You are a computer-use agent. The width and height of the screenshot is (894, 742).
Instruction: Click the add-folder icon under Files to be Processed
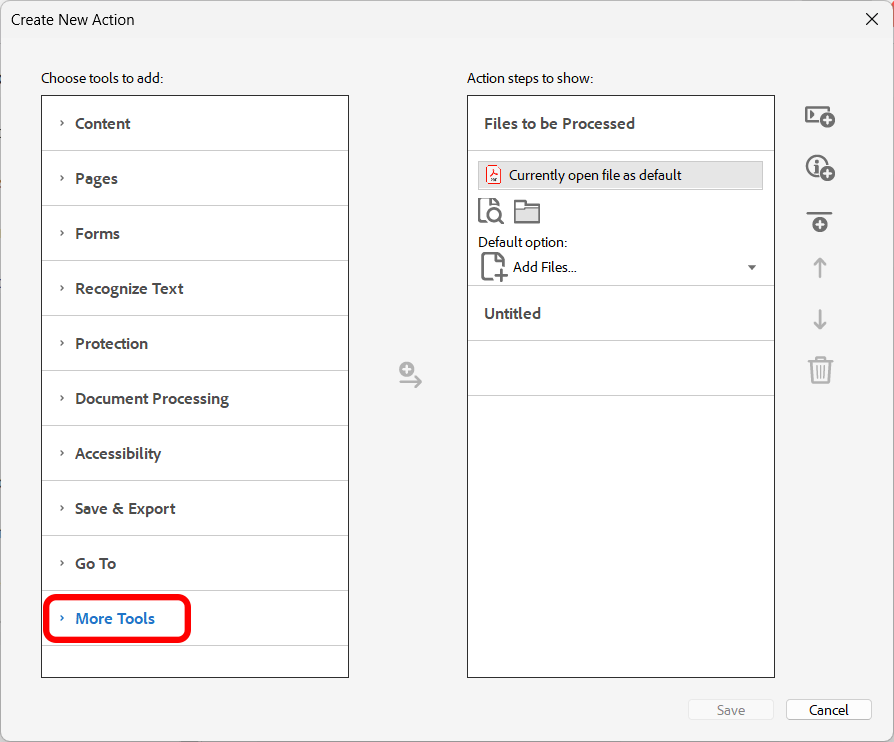[527, 212]
